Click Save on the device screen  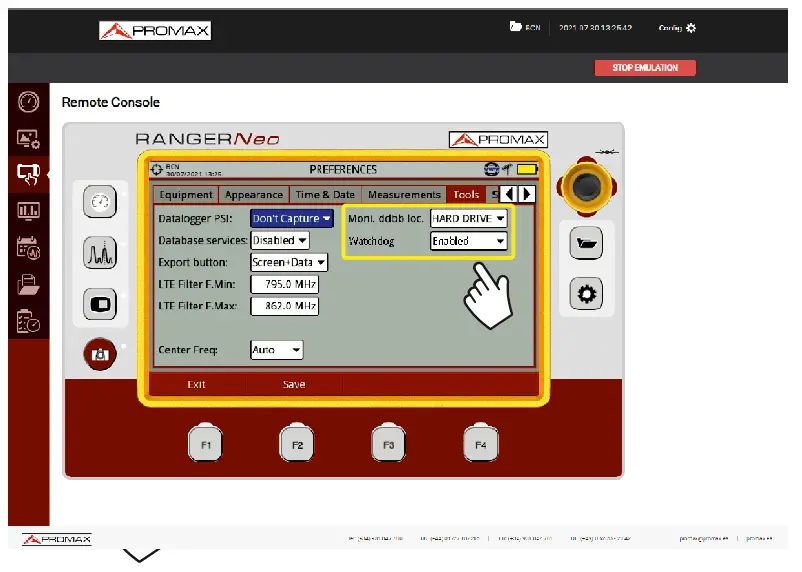pyautogui.click(x=294, y=384)
